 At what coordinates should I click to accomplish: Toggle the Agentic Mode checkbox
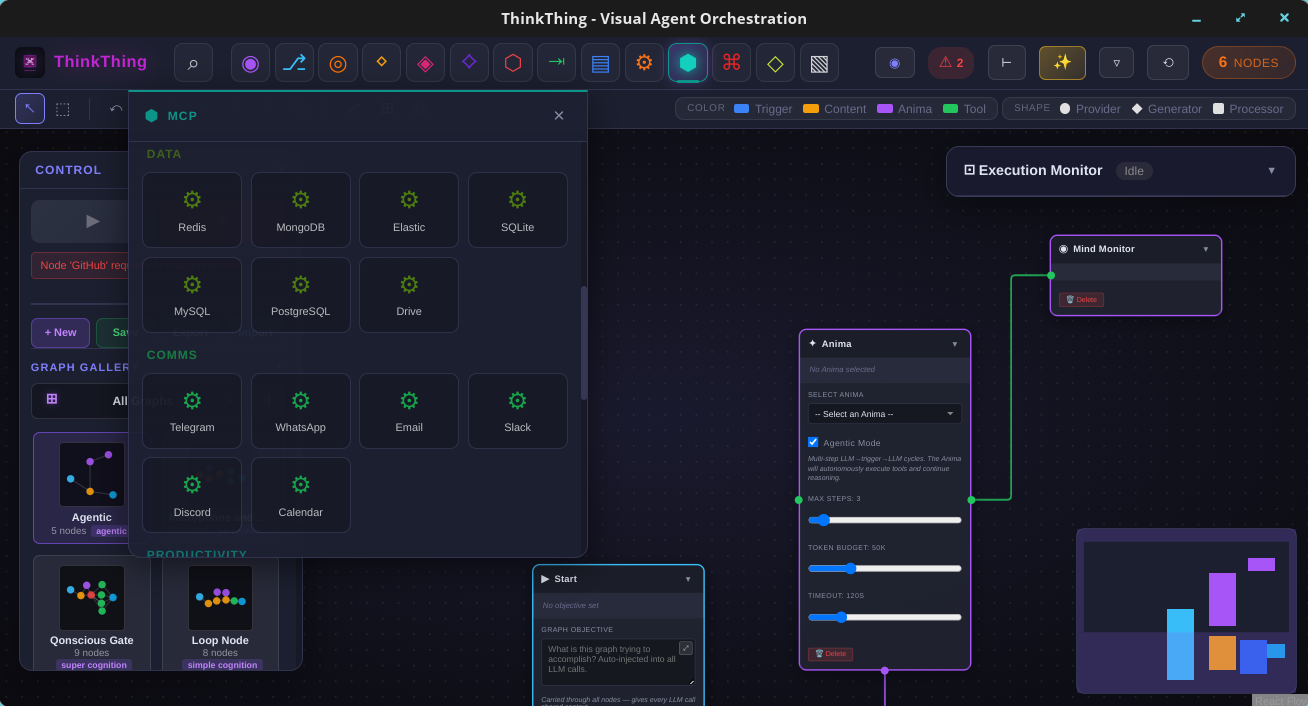coord(813,442)
